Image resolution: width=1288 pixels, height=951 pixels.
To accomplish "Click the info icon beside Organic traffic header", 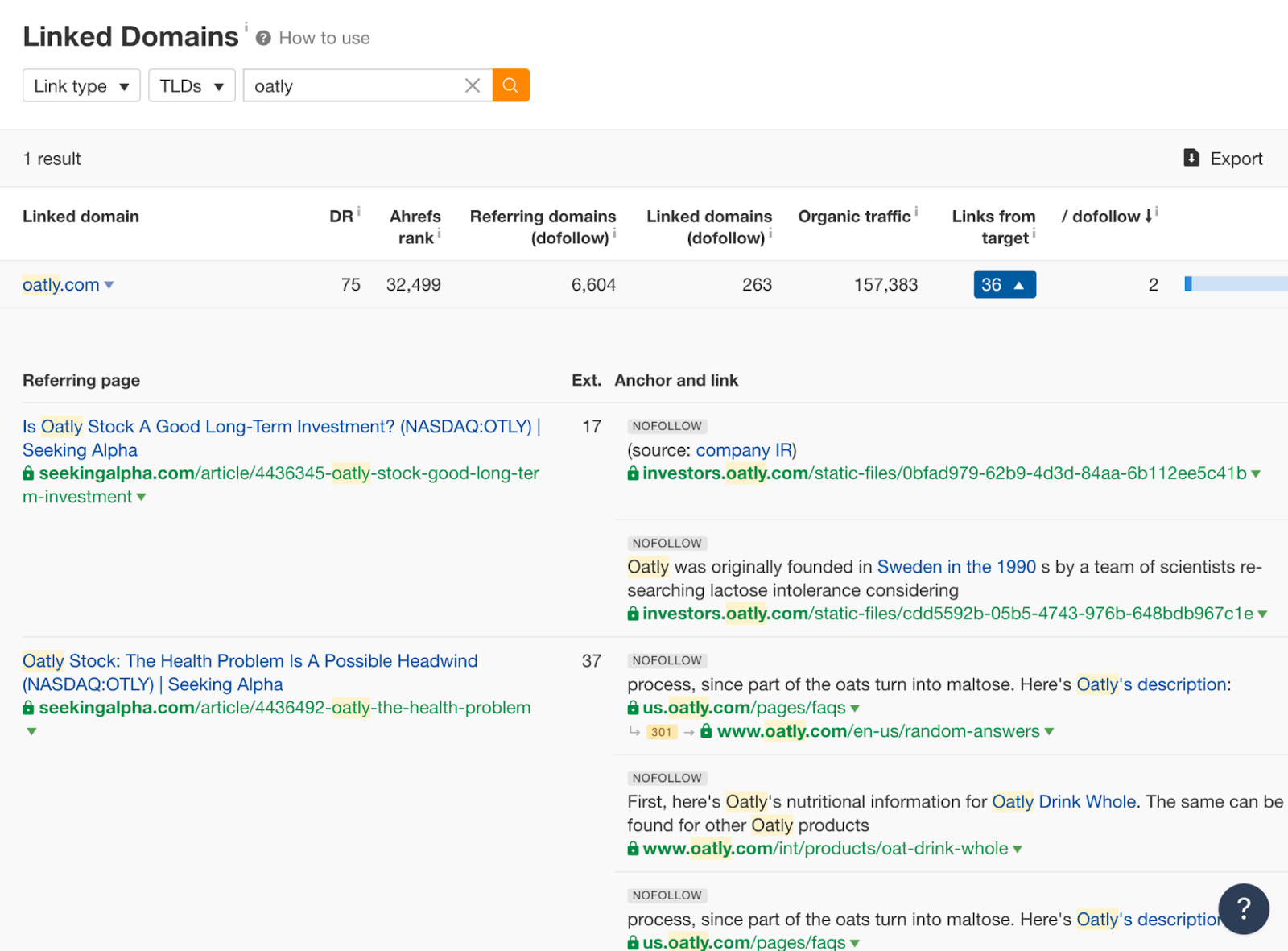I will click(x=916, y=211).
